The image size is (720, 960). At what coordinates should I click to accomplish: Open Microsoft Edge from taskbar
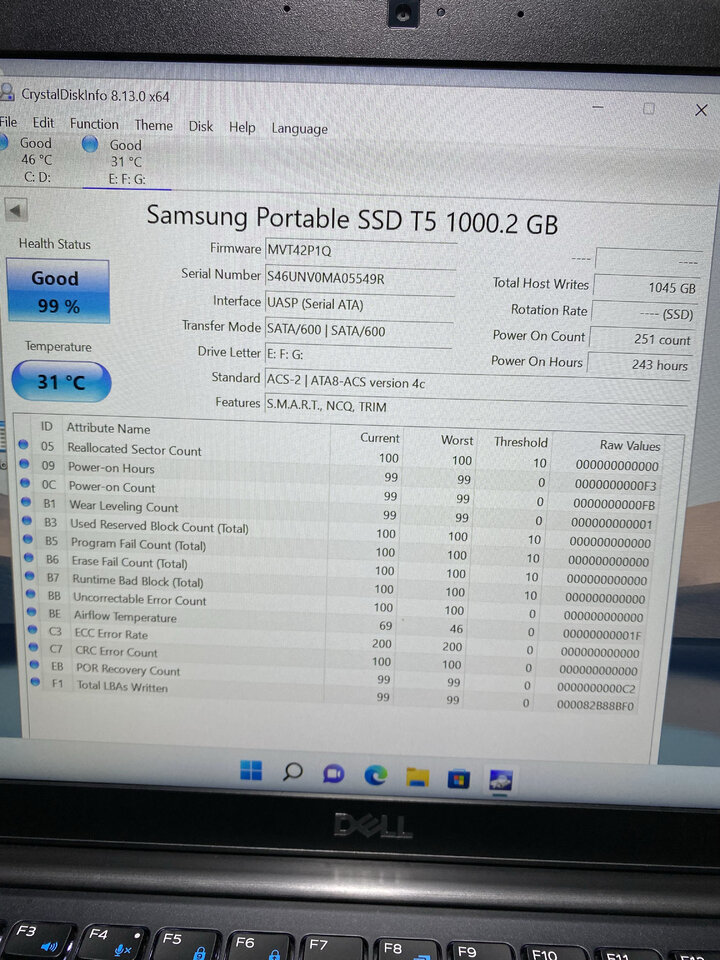(375, 775)
